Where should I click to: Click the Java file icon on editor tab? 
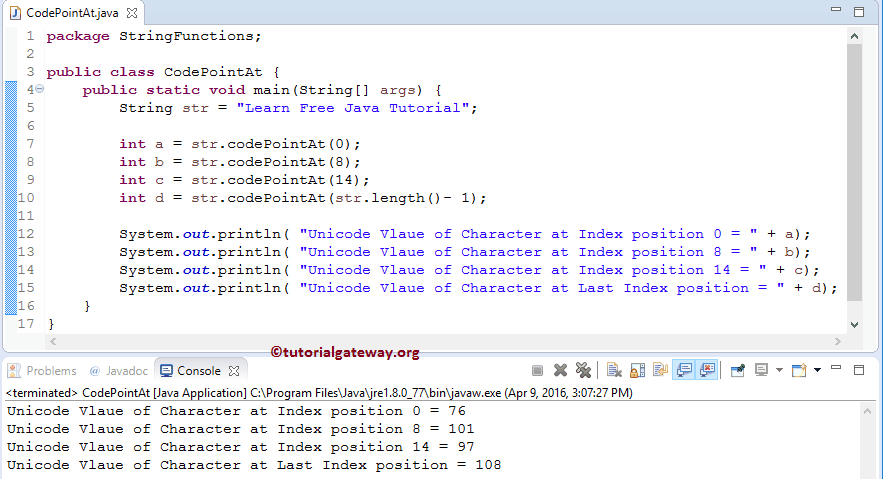(x=15, y=12)
